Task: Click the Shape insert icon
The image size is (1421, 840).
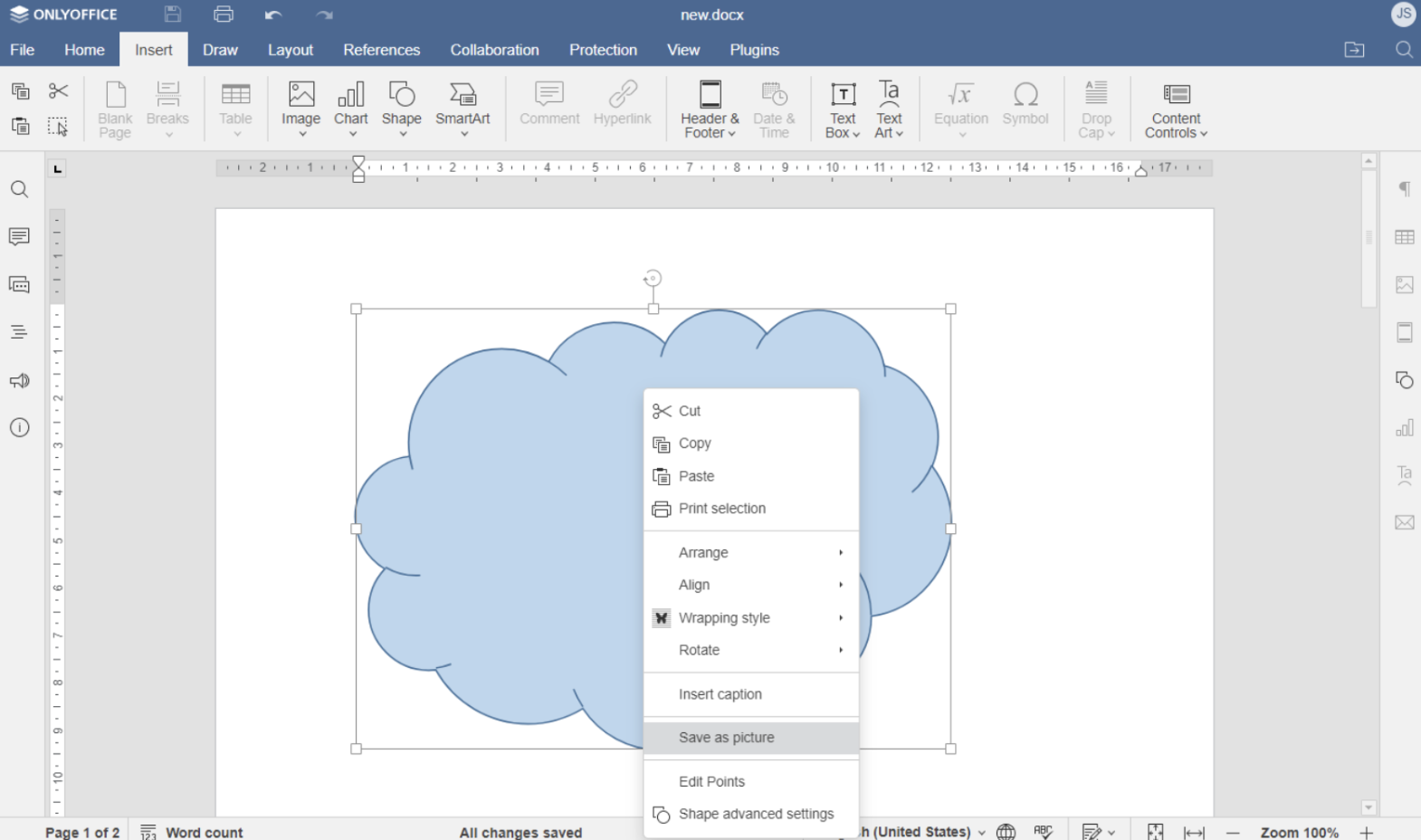Action: [x=401, y=96]
